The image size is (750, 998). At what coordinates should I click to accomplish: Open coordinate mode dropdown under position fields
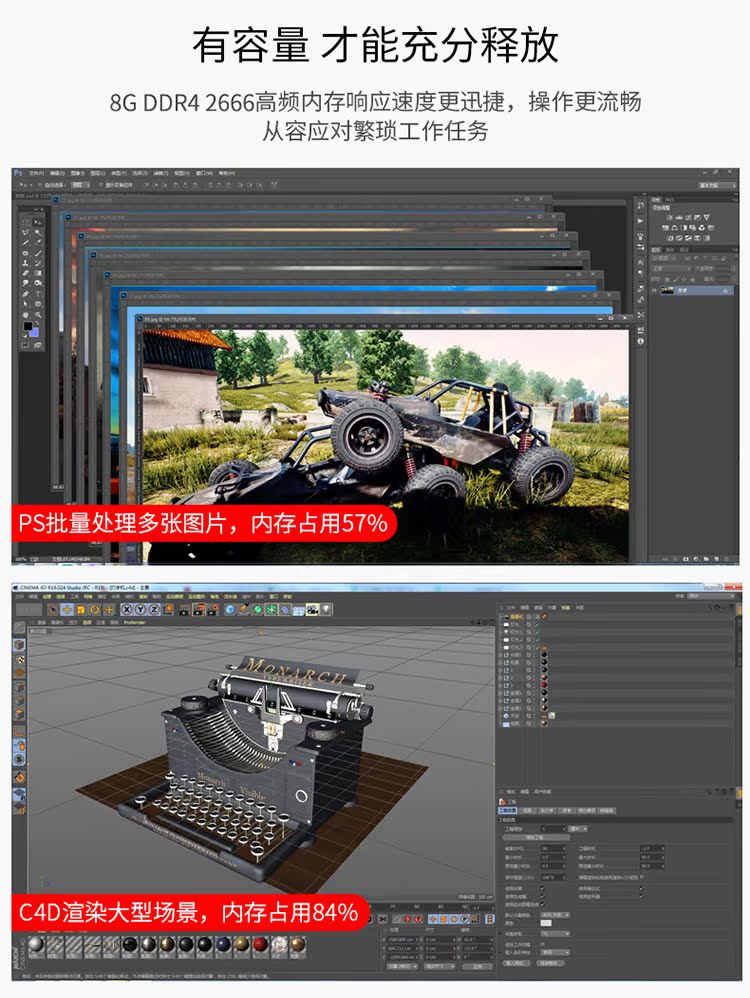[402, 966]
